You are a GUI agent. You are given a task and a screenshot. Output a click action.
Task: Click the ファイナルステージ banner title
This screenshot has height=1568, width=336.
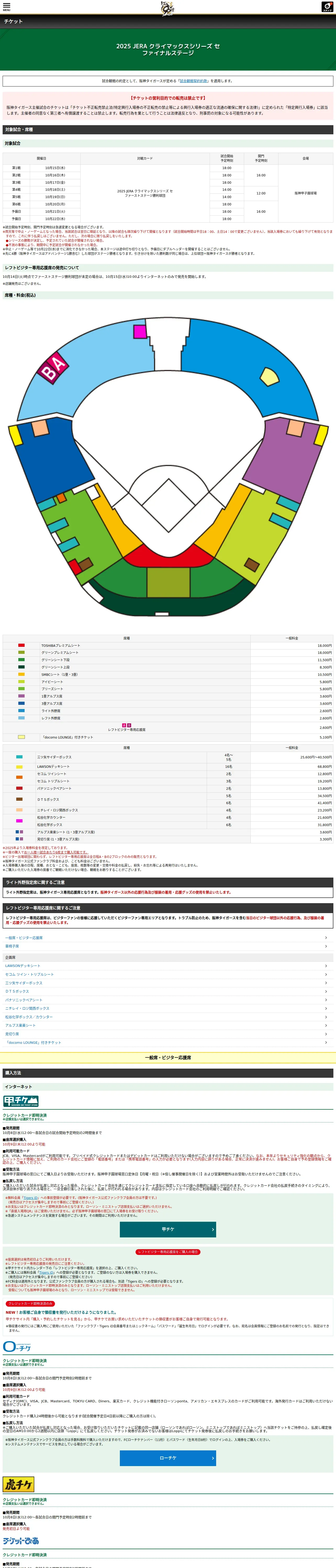click(x=168, y=49)
